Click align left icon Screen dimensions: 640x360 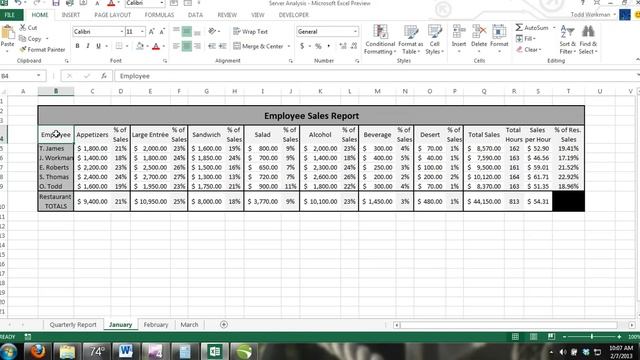click(176, 46)
